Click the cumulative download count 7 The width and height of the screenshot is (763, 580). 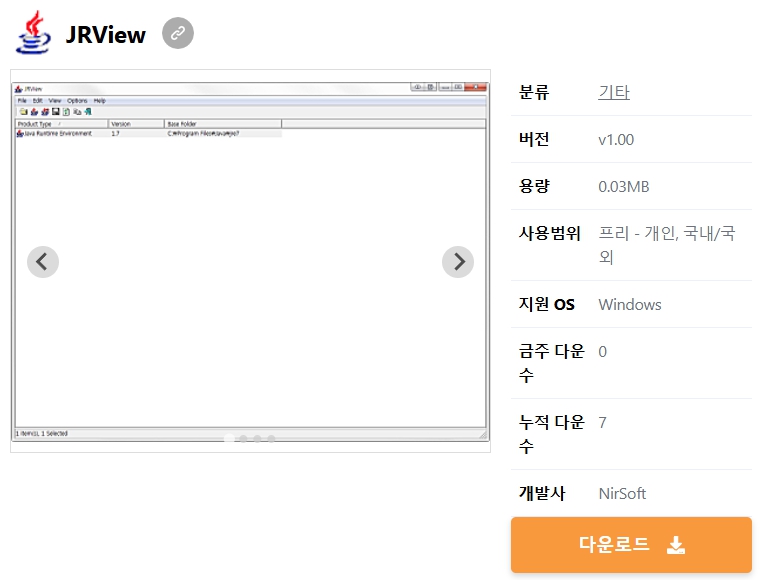pyautogui.click(x=602, y=423)
